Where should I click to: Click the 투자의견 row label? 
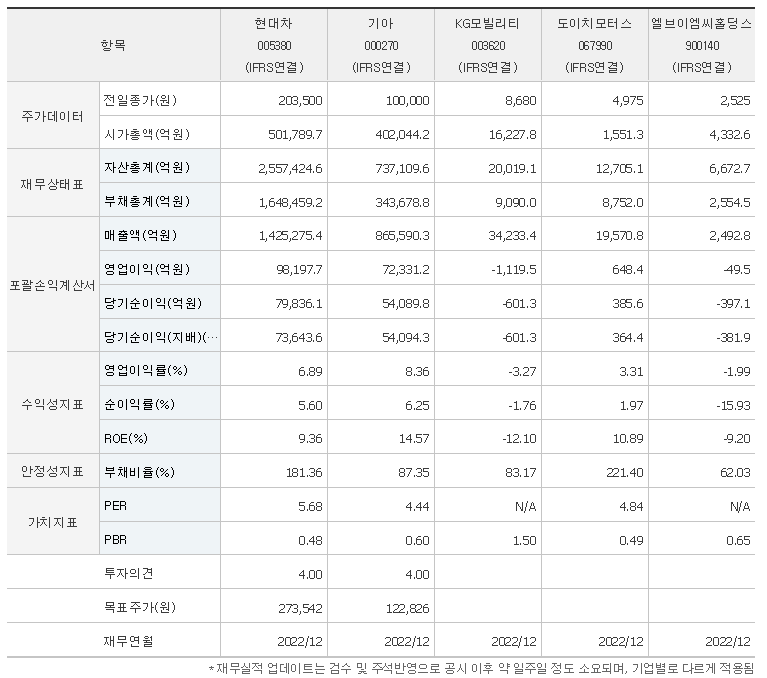(128, 573)
